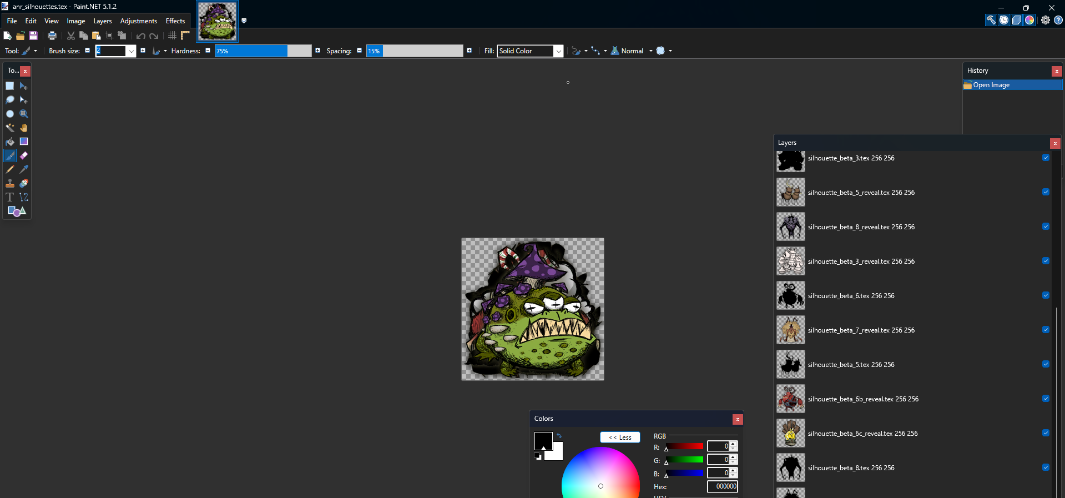Toggle visibility of silhouette_beta_7_reveal.tex layer
Image resolution: width=1065 pixels, height=498 pixels.
click(1045, 330)
